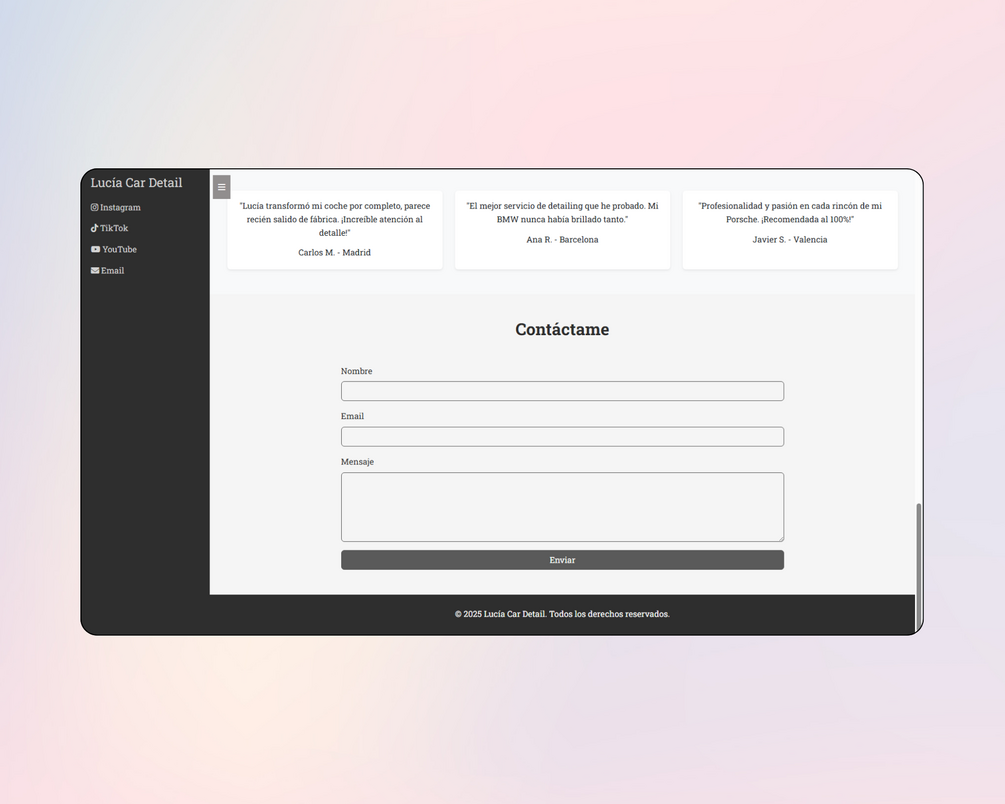
Task: Click inside the Mensaje text area
Action: [562, 507]
